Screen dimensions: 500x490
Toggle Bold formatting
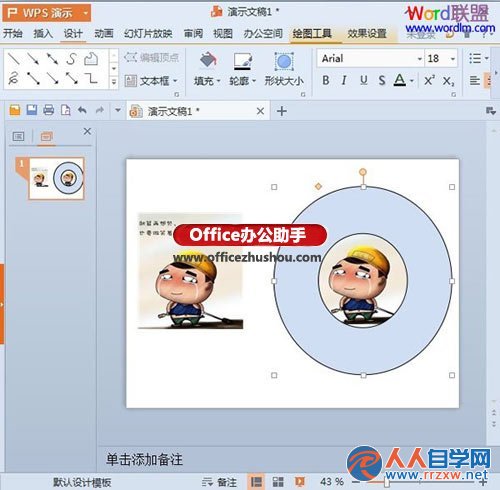point(326,80)
